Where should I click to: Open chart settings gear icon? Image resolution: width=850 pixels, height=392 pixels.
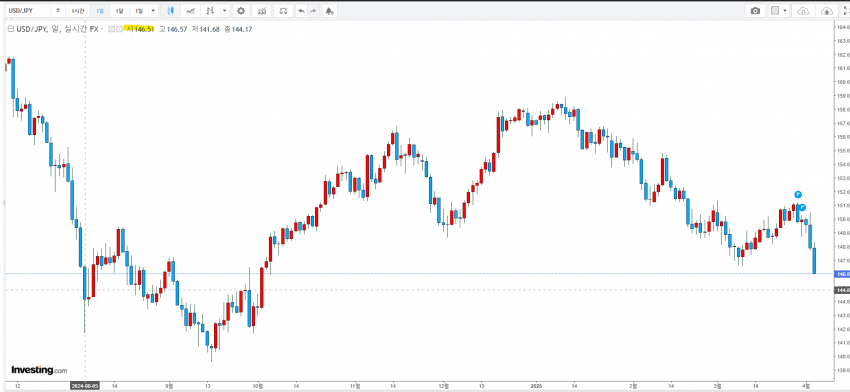click(x=241, y=10)
